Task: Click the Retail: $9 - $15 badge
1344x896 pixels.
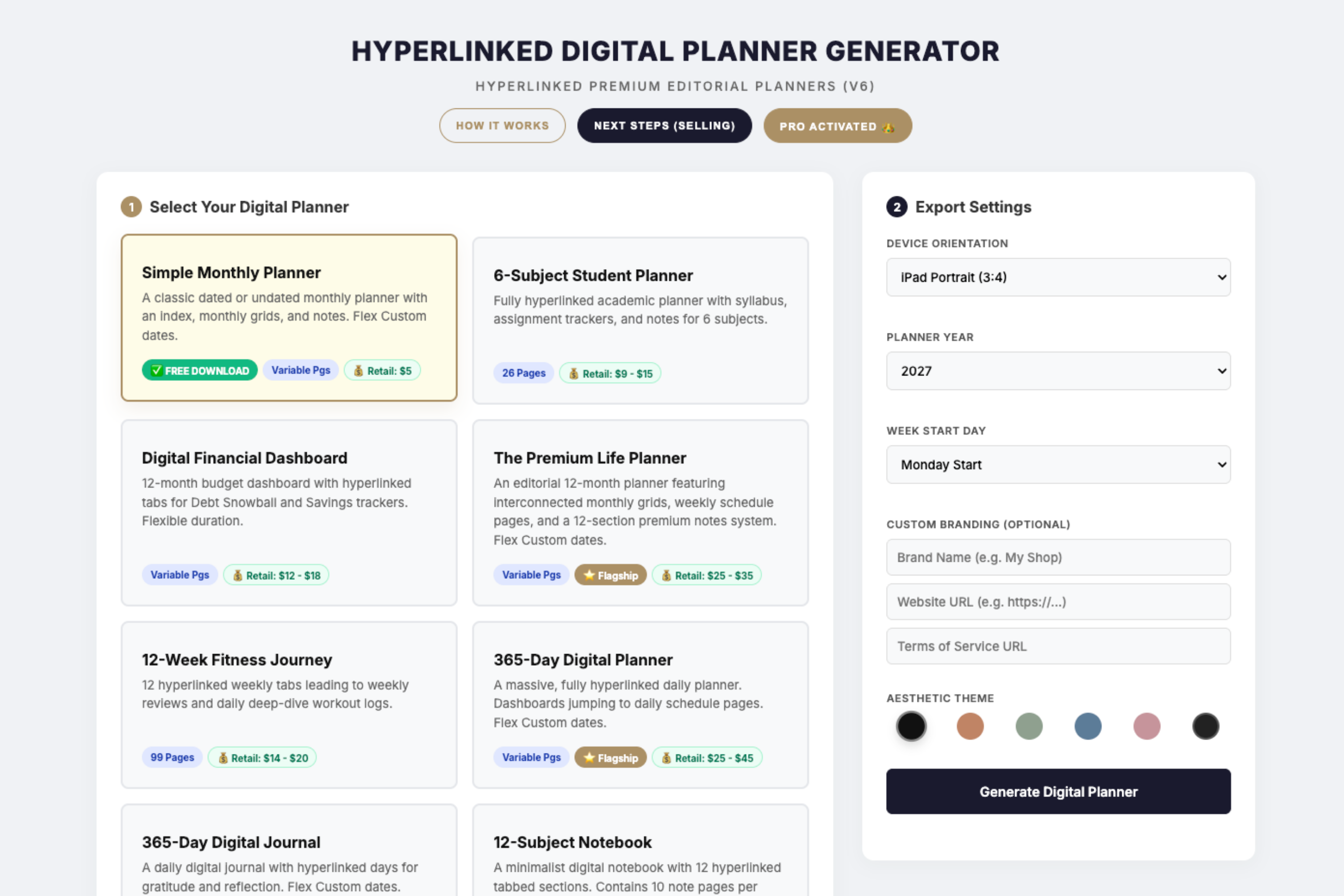Action: 610,373
